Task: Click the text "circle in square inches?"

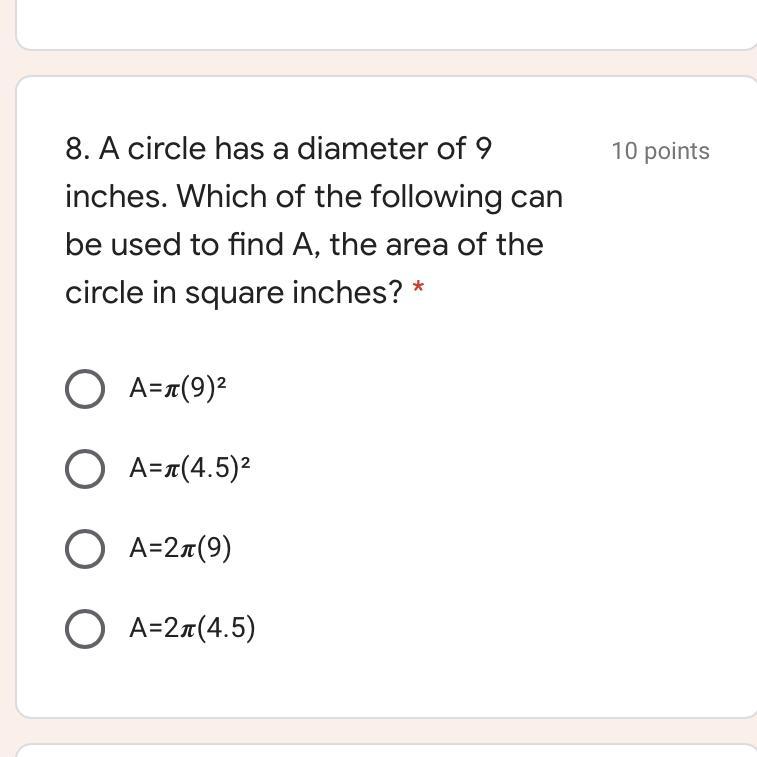Action: click(x=234, y=293)
